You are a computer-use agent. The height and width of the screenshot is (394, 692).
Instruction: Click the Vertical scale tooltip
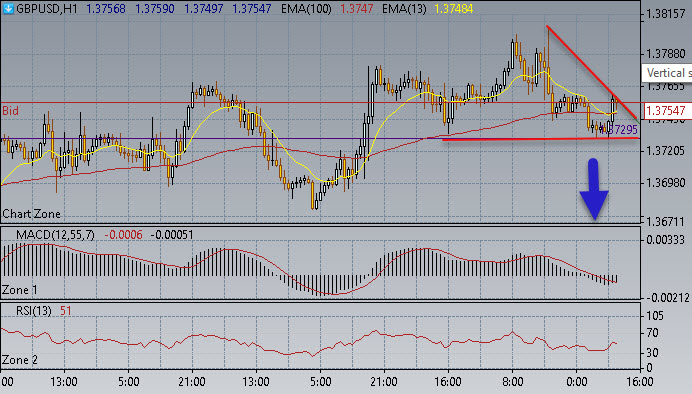667,73
